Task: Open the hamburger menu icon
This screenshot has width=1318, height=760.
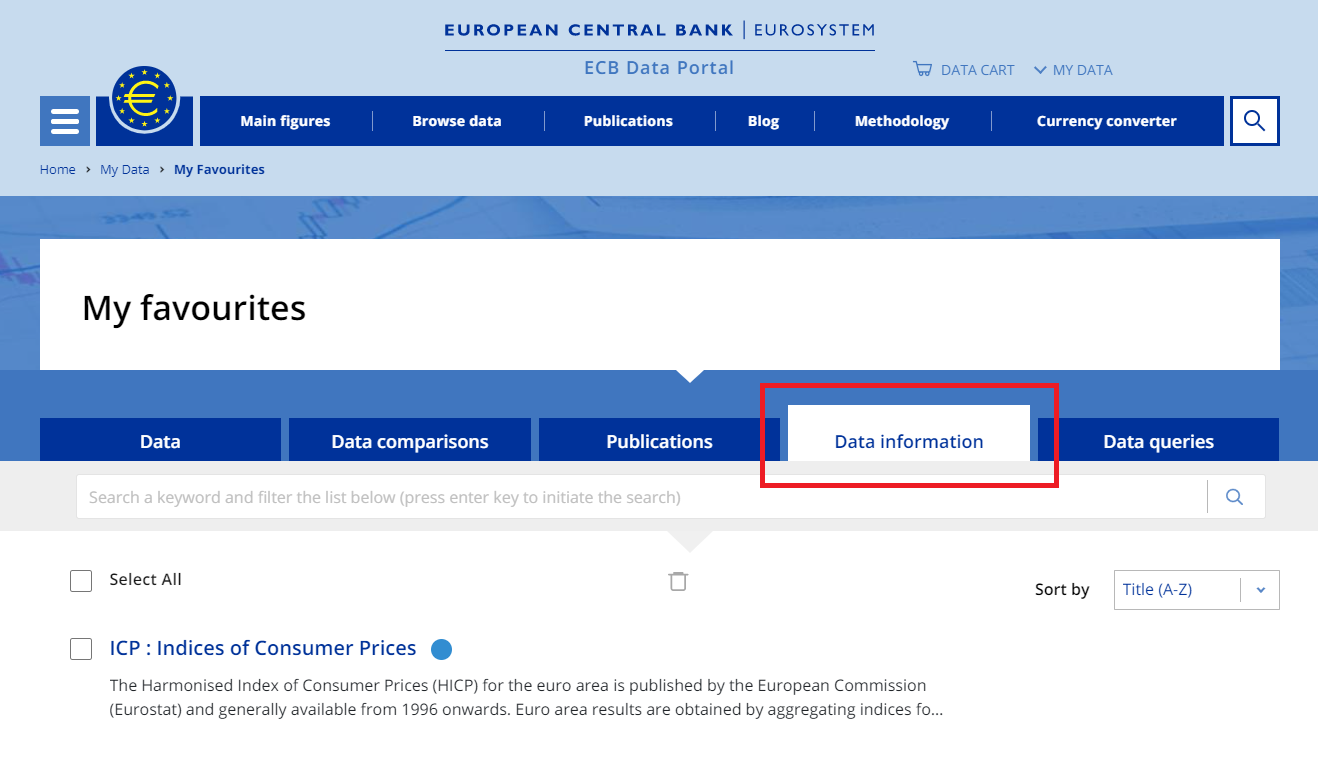Action: pyautogui.click(x=65, y=121)
